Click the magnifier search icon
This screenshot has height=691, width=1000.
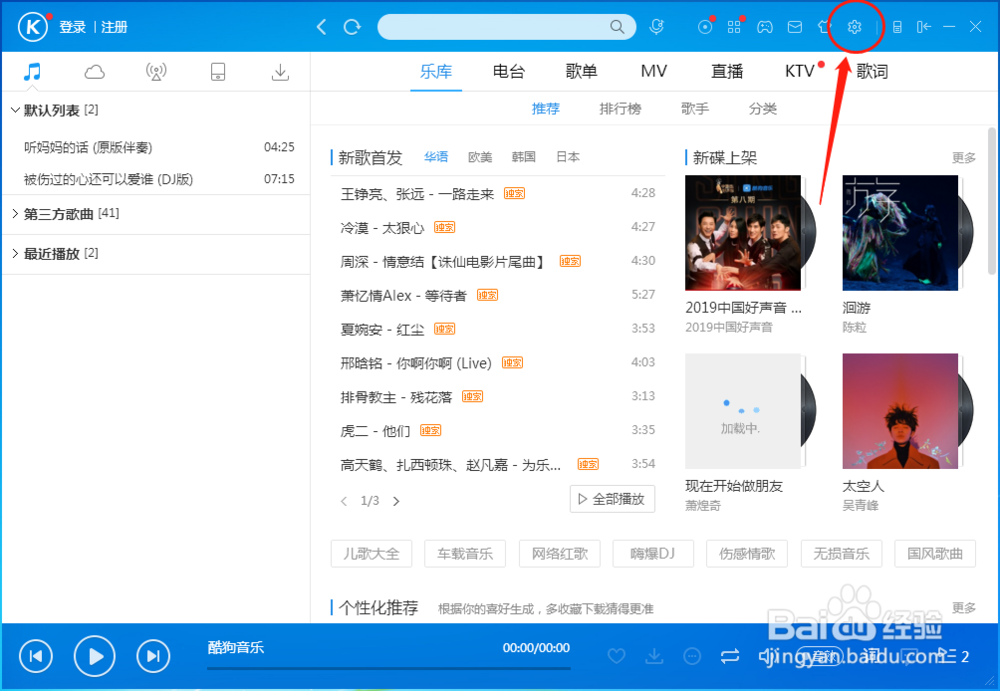[617, 27]
